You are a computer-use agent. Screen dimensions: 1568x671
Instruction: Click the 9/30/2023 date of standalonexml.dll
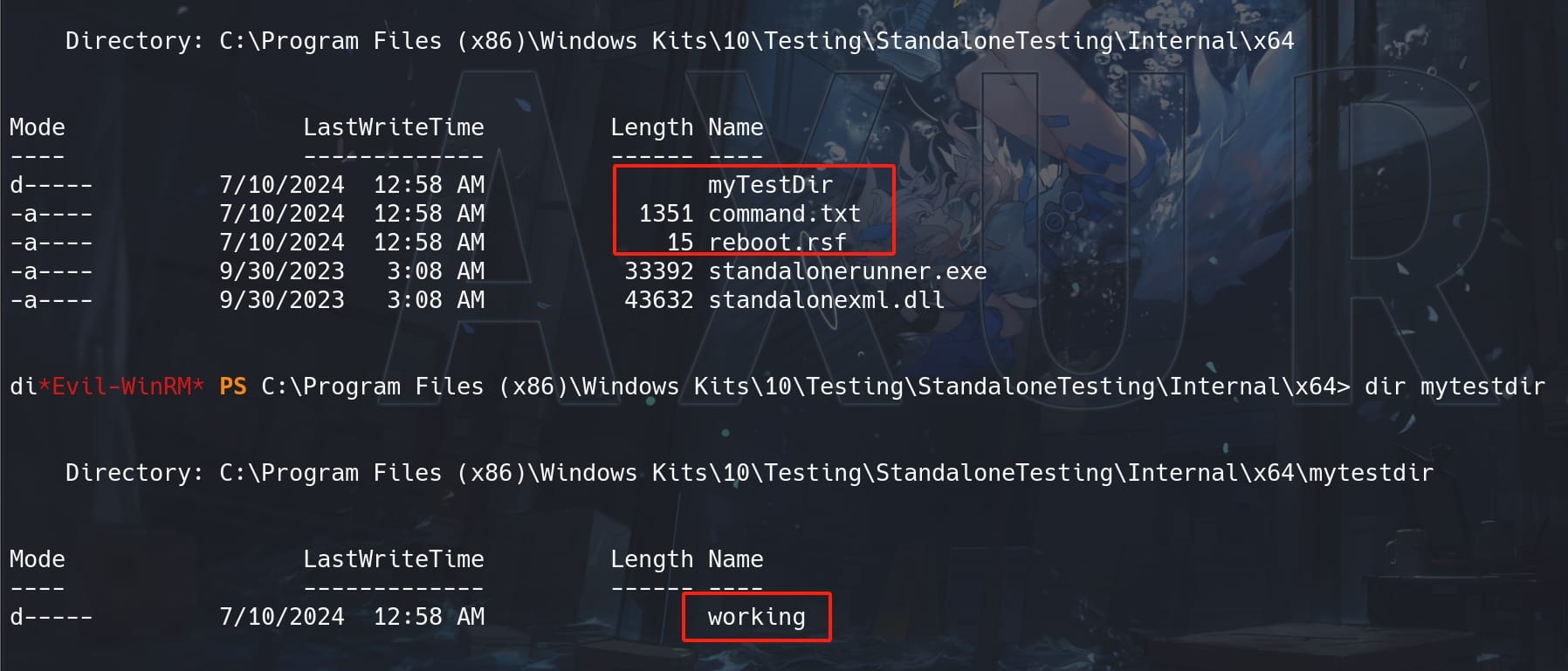click(281, 300)
